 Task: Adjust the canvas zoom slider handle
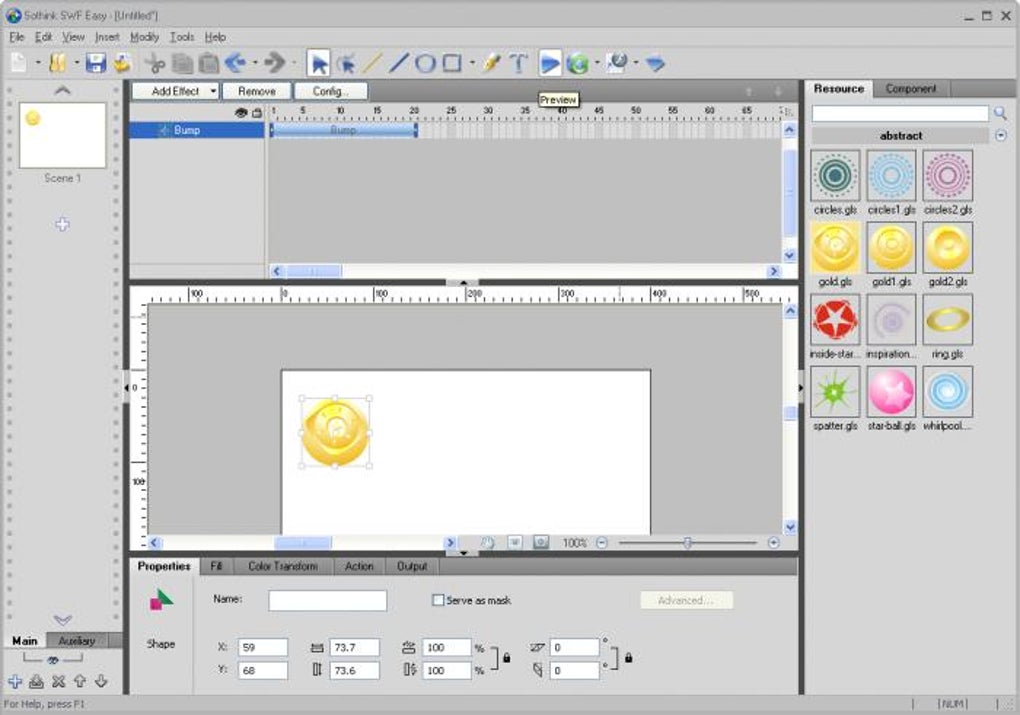[687, 543]
